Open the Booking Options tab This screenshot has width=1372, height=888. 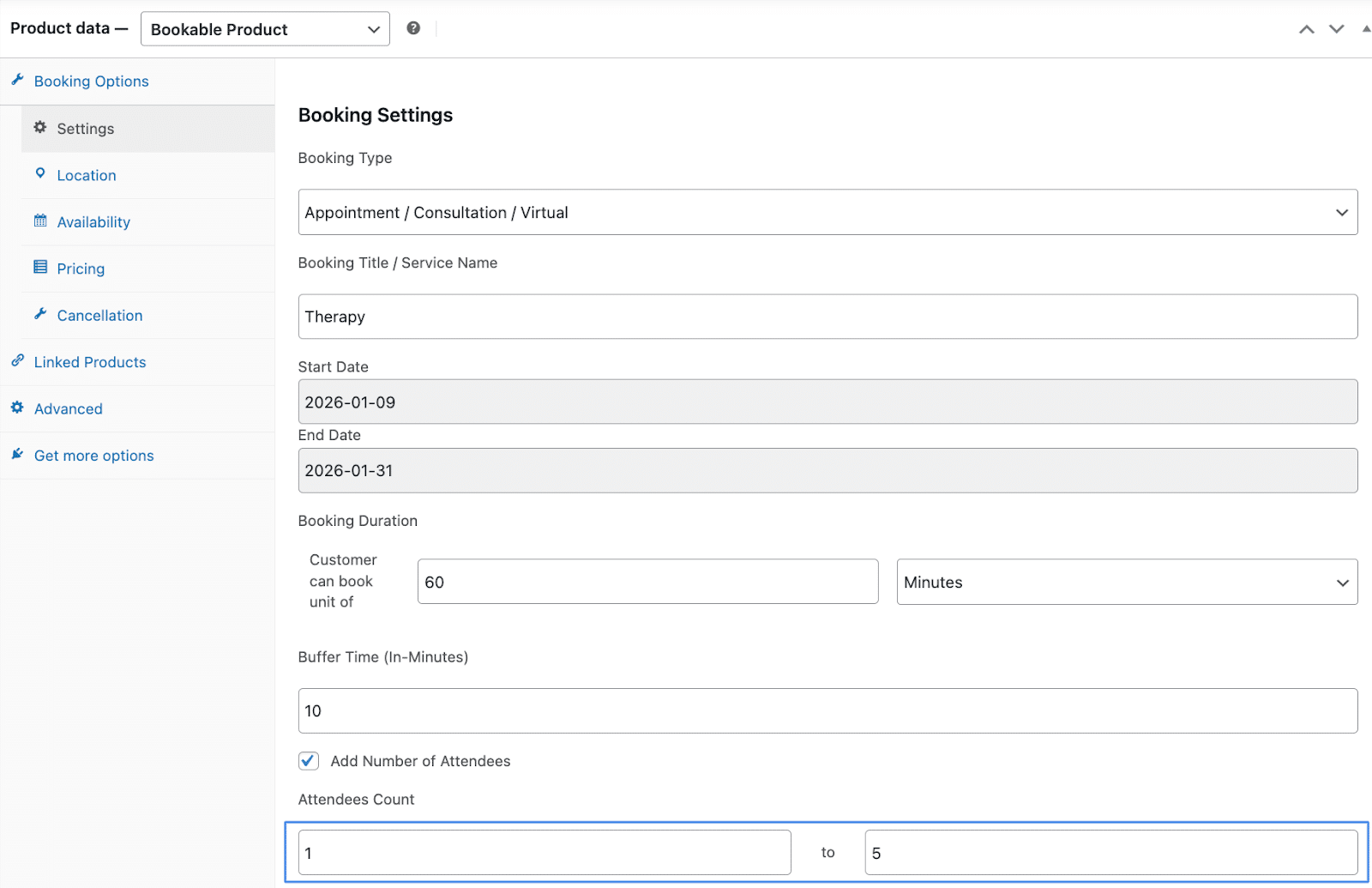(137, 82)
